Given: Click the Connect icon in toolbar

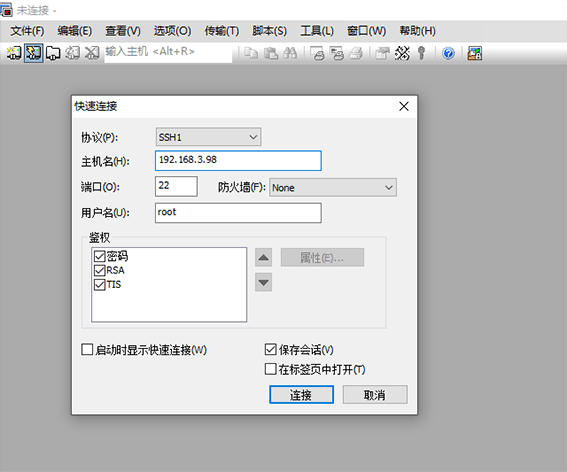Looking at the screenshot, I should click(x=14, y=53).
